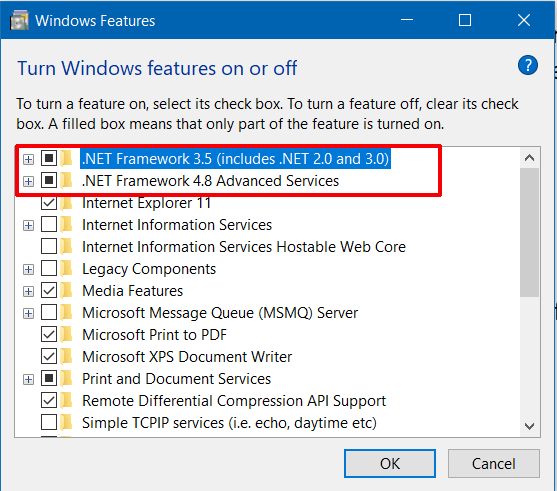Click folder icon next to Microsoft XPS Document Writer
The width and height of the screenshot is (557, 491).
click(x=66, y=357)
